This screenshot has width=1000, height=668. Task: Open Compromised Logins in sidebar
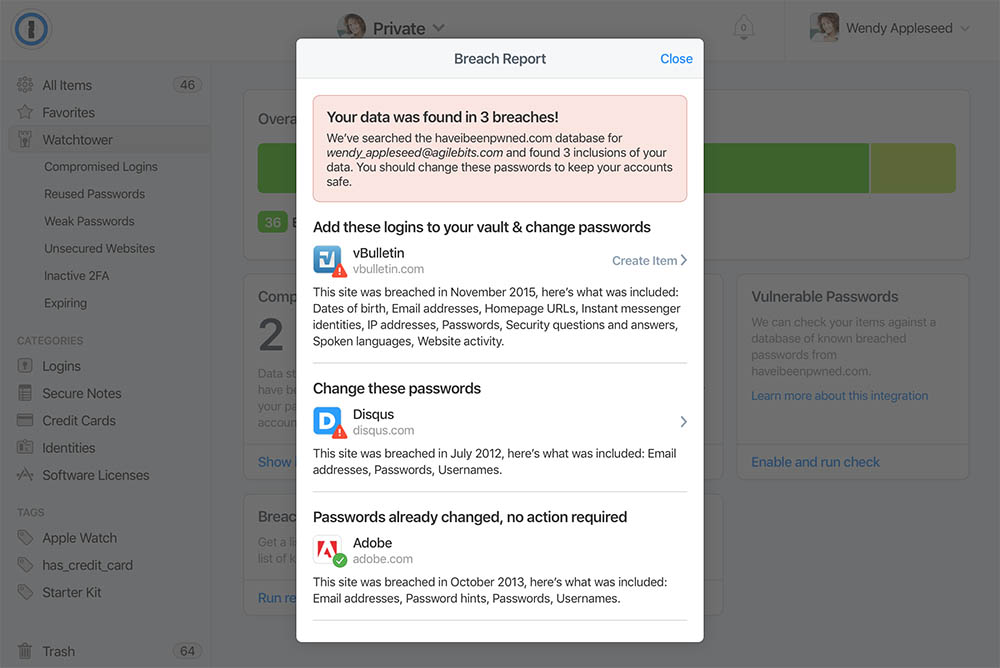(x=101, y=167)
